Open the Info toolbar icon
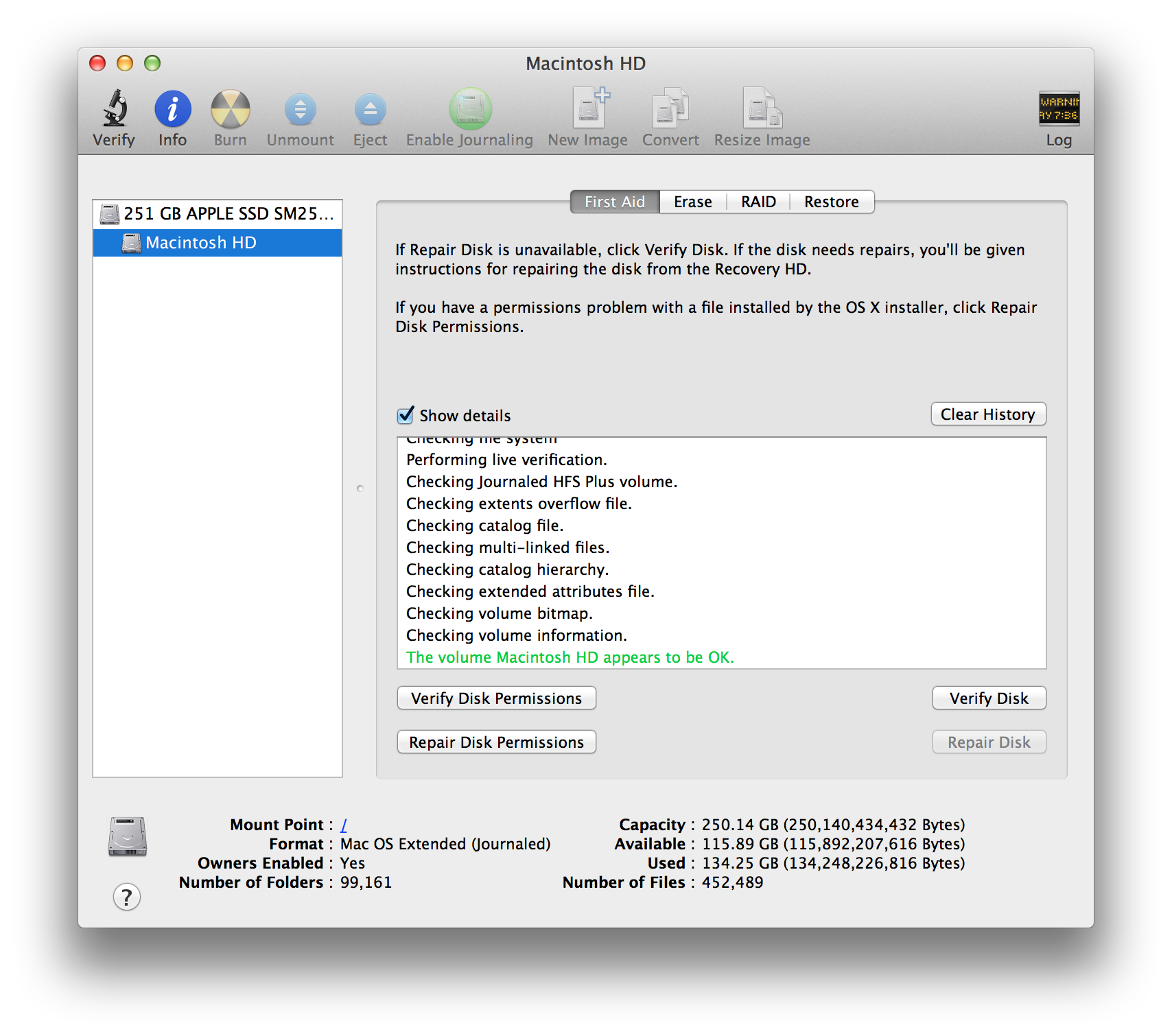This screenshot has width=1172, height=1036. tap(172, 109)
